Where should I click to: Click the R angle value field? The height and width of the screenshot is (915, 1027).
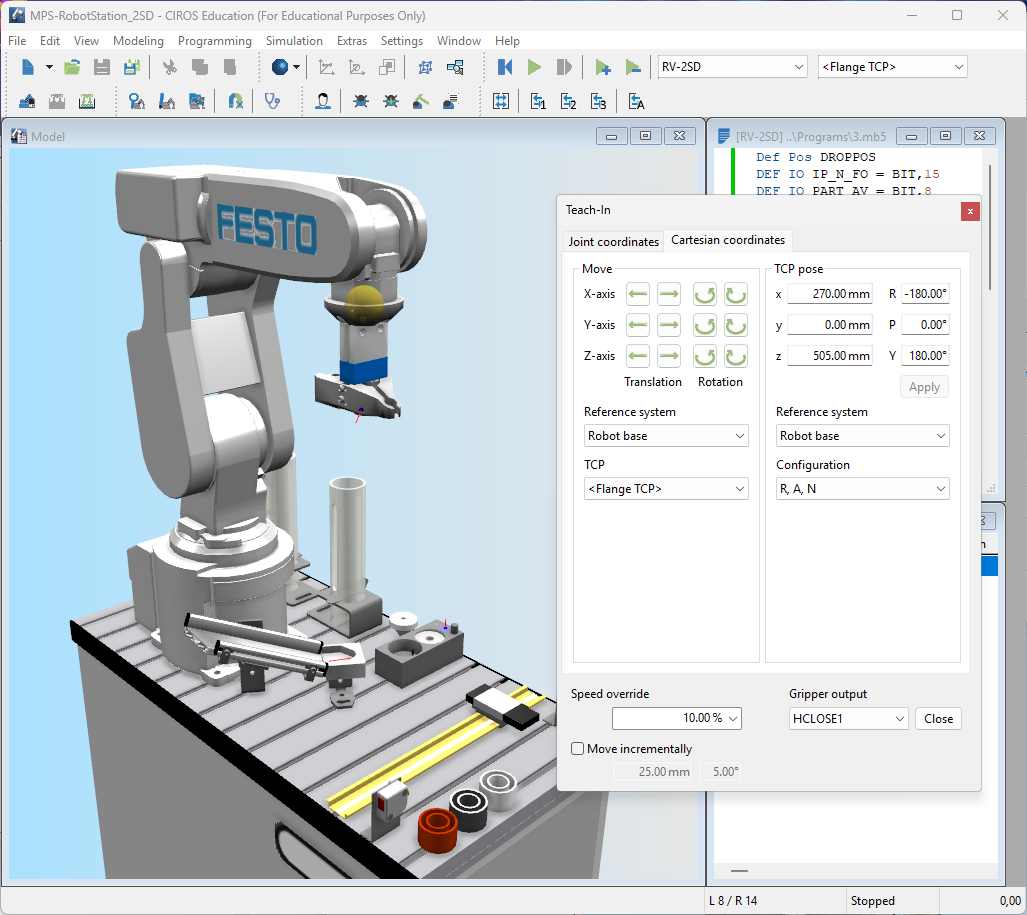coord(925,294)
